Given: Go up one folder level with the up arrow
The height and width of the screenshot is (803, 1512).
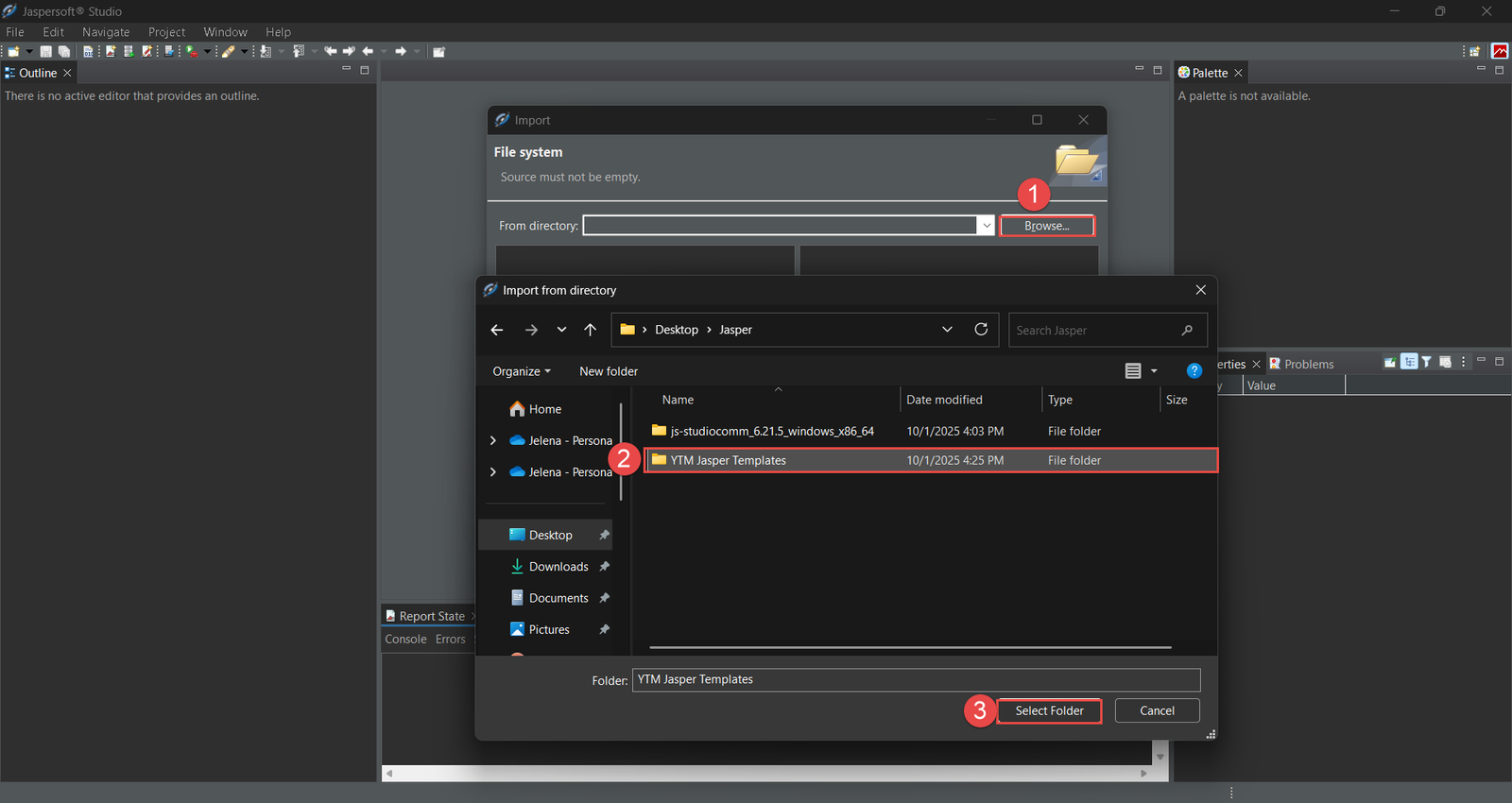Looking at the screenshot, I should click(590, 330).
